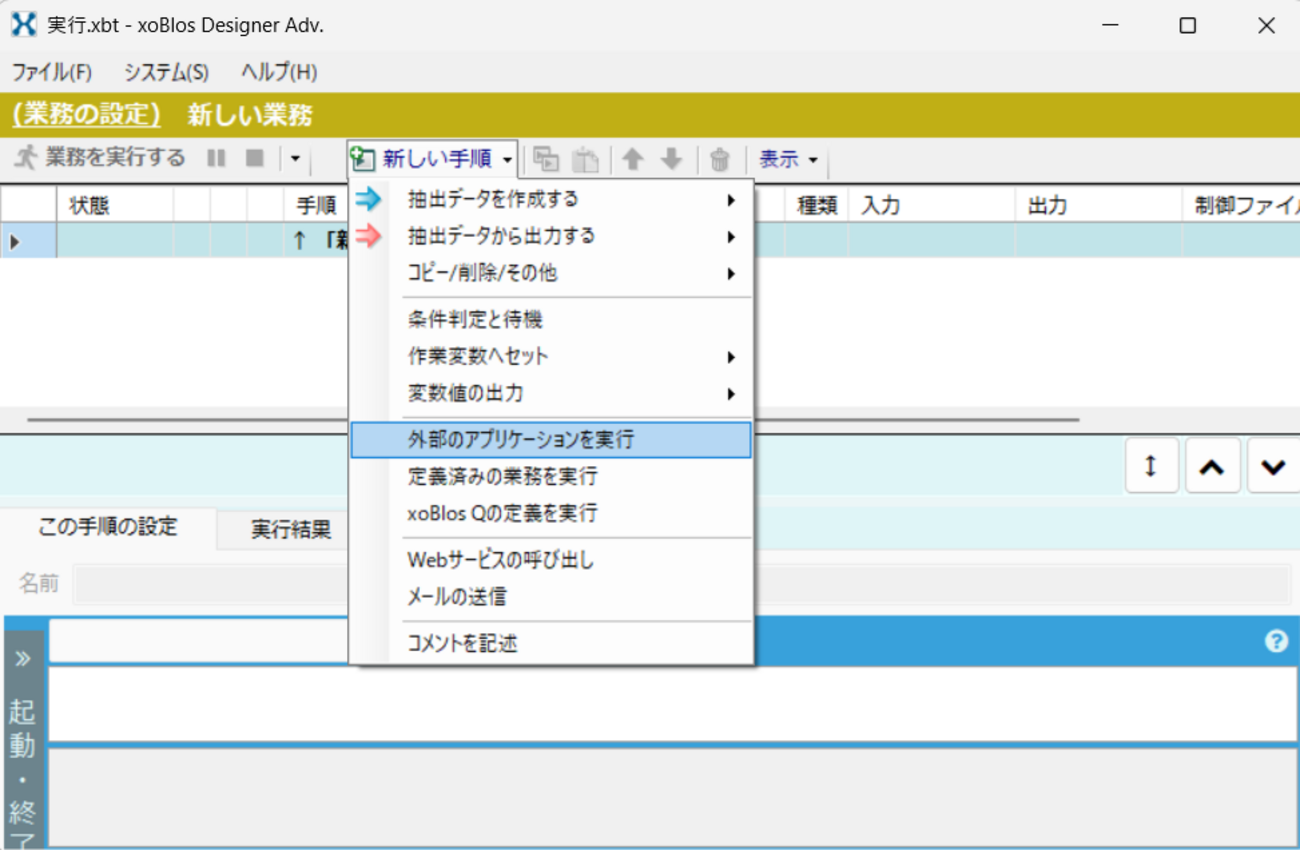
Task: Stop execution with the square stop icon
Action: click(x=255, y=158)
